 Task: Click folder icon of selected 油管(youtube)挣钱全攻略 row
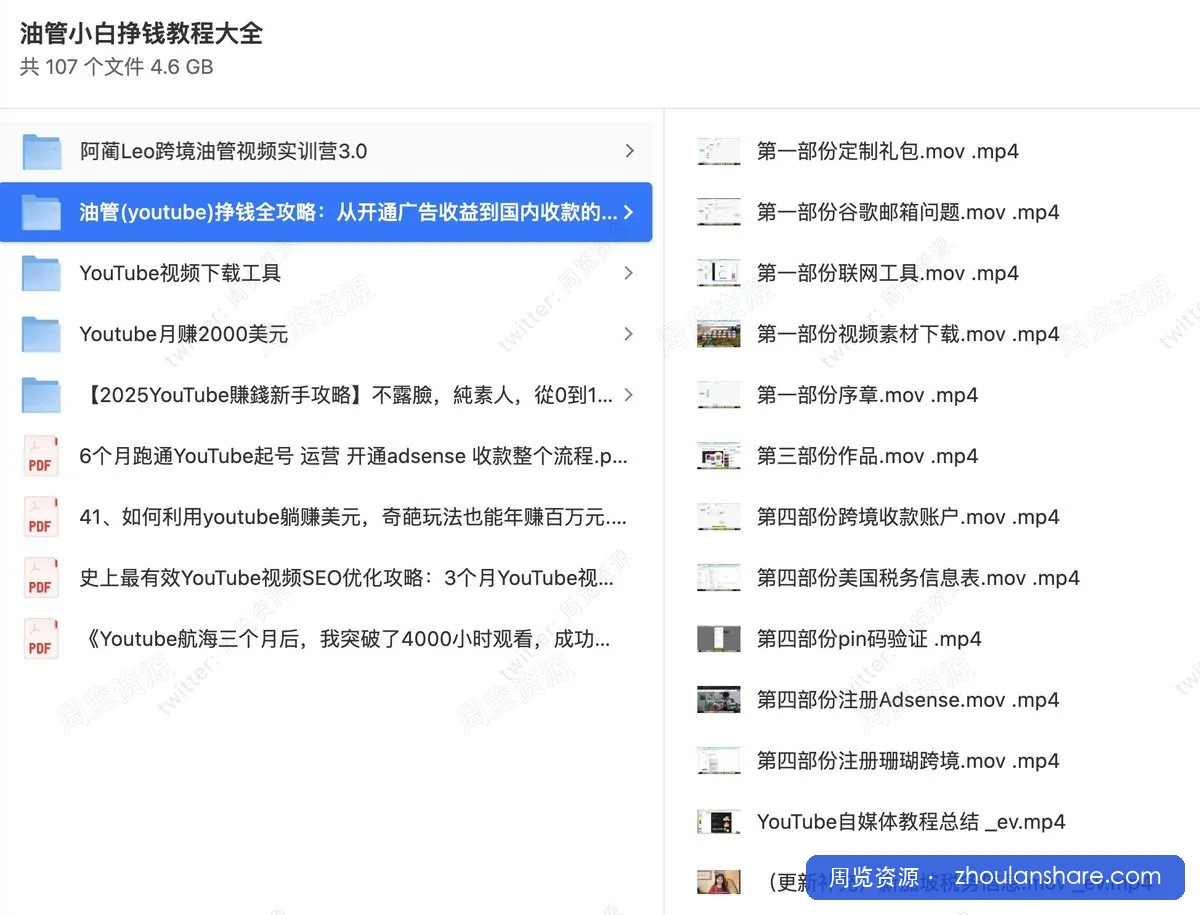pos(41,212)
